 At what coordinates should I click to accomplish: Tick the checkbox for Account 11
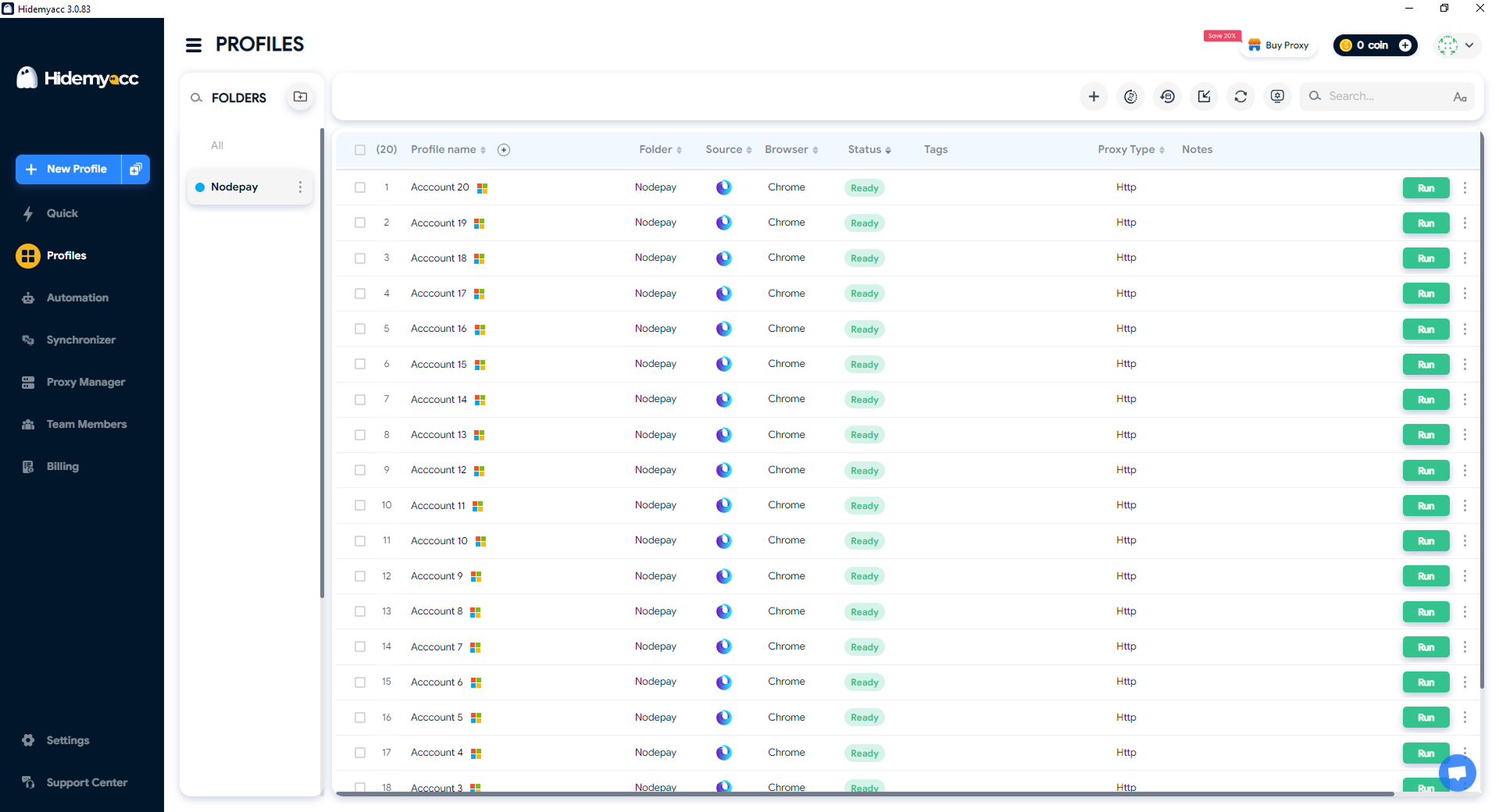pos(360,505)
